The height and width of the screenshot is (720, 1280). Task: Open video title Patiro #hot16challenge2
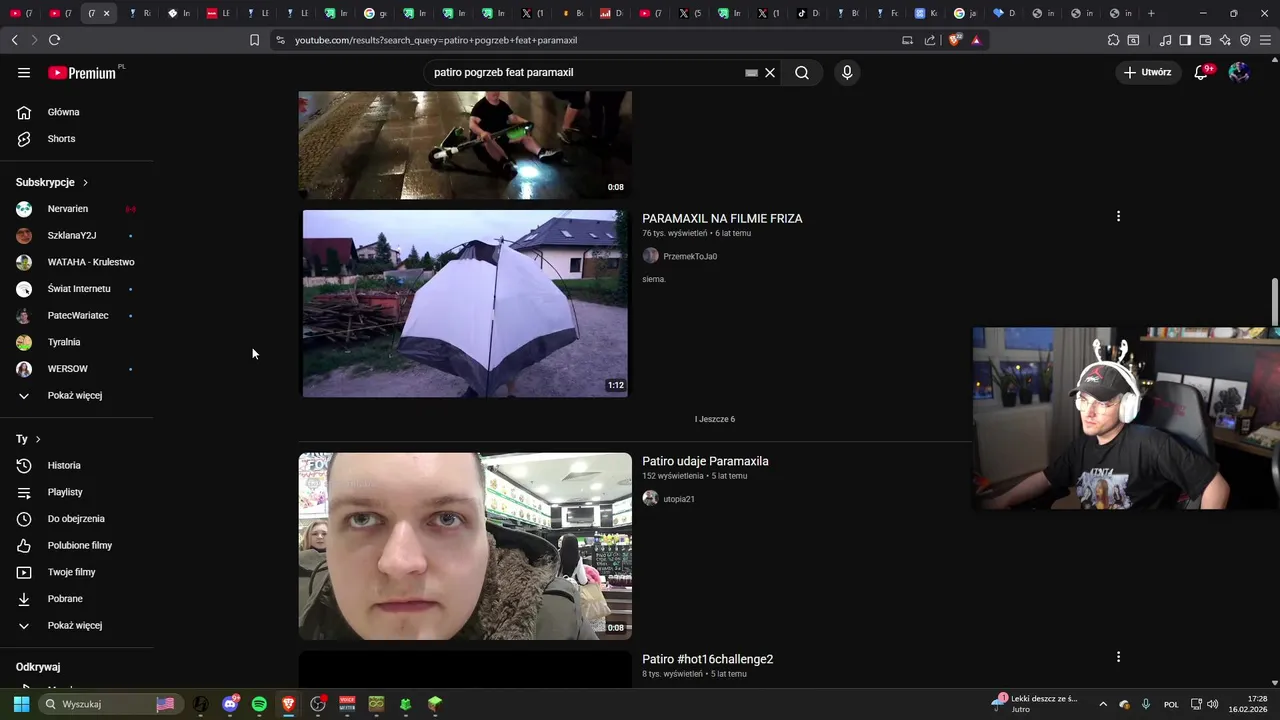click(x=707, y=659)
